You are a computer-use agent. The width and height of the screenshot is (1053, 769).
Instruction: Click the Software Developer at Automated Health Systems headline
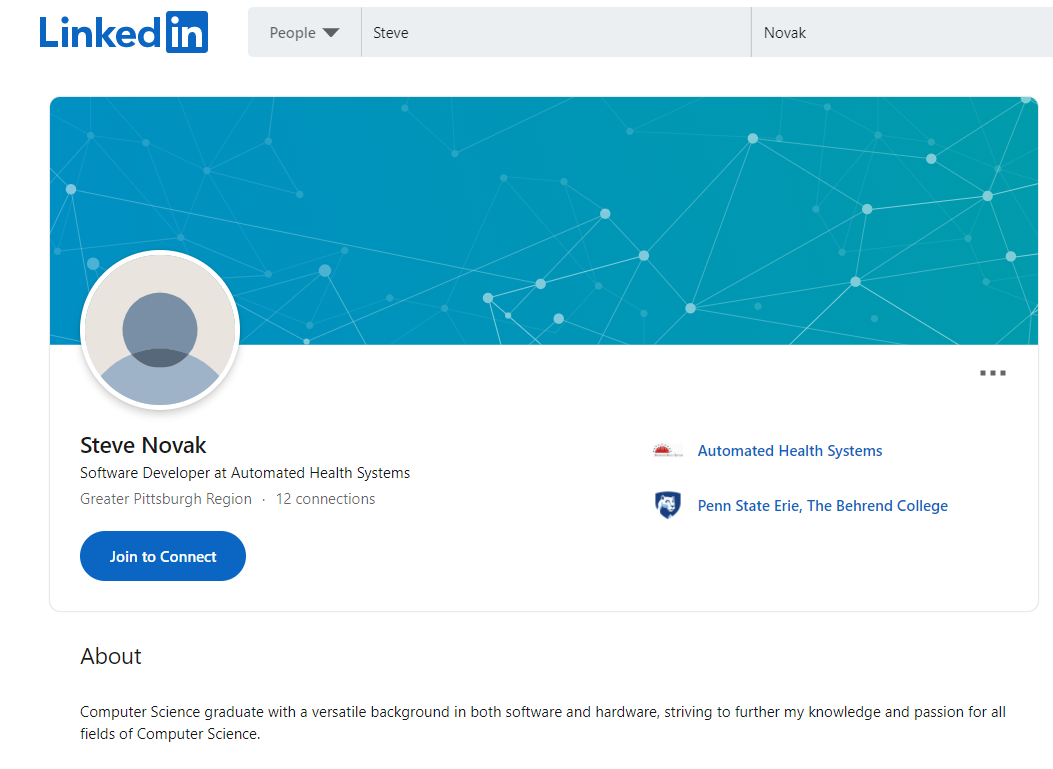(x=245, y=473)
